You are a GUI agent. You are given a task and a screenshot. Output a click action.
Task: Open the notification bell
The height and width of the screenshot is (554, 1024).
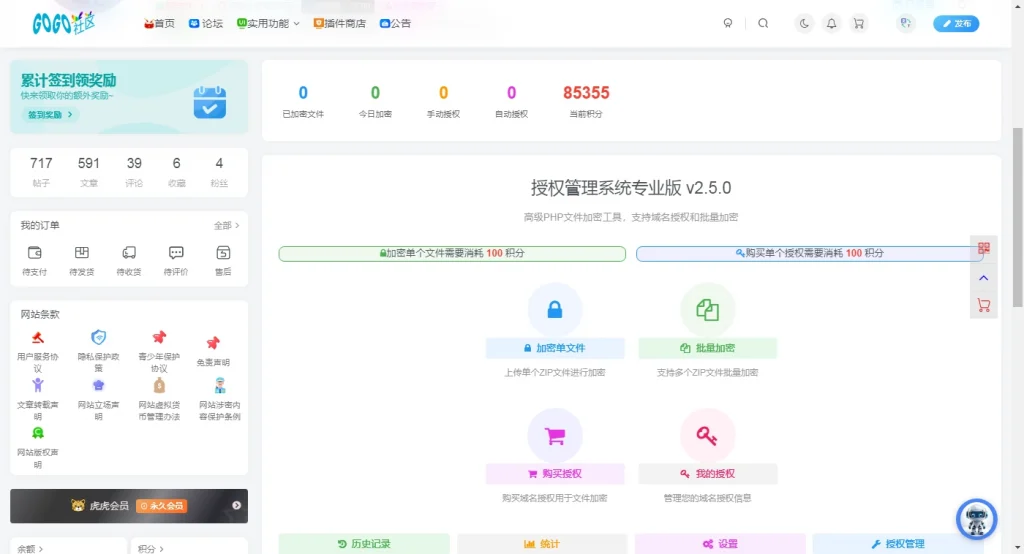pos(831,24)
